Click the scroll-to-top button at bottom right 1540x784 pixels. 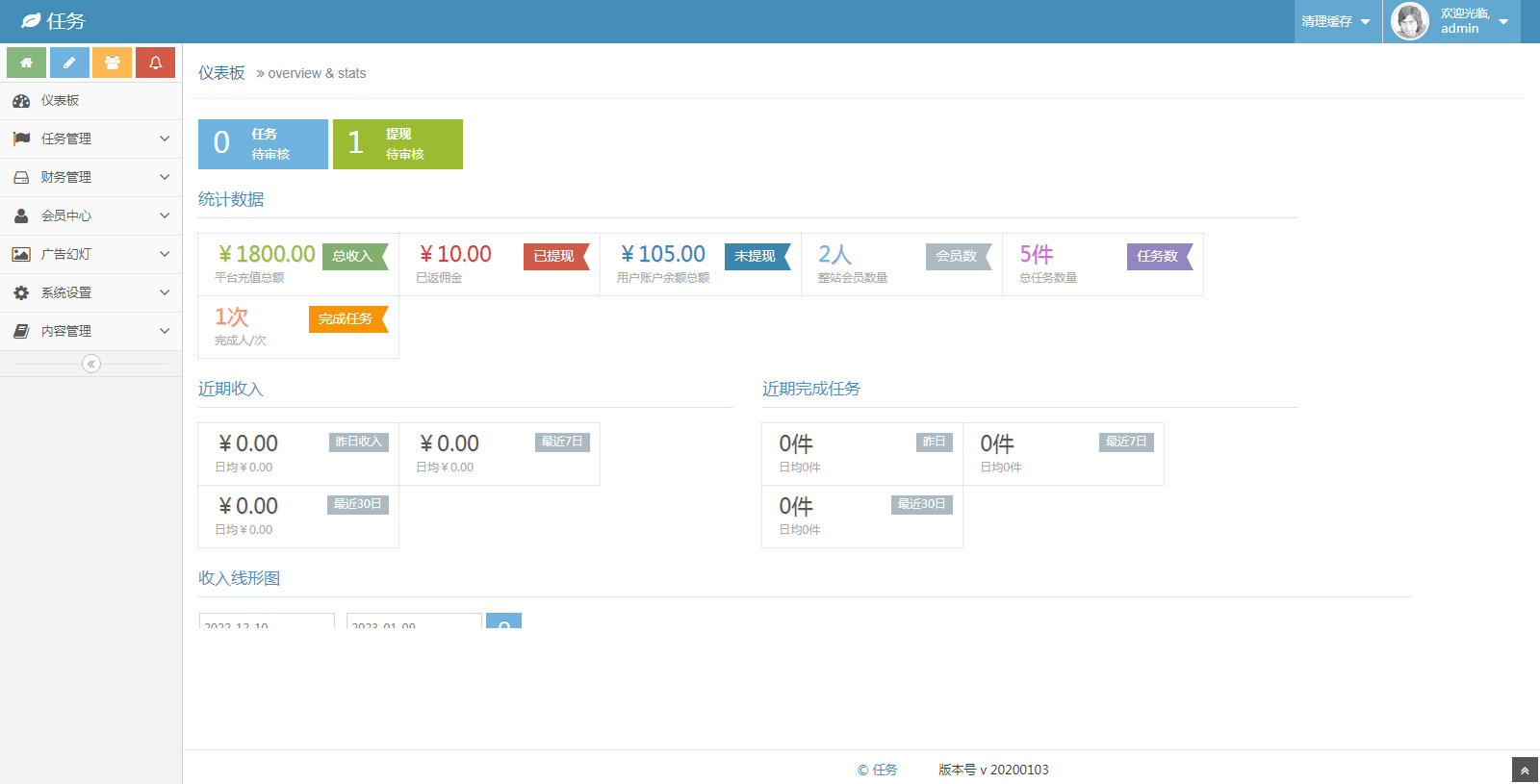(x=1525, y=771)
